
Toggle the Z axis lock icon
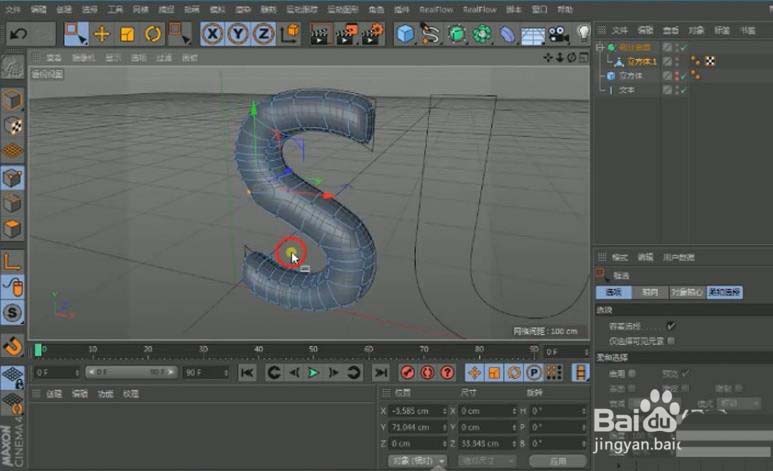pyautogui.click(x=263, y=34)
